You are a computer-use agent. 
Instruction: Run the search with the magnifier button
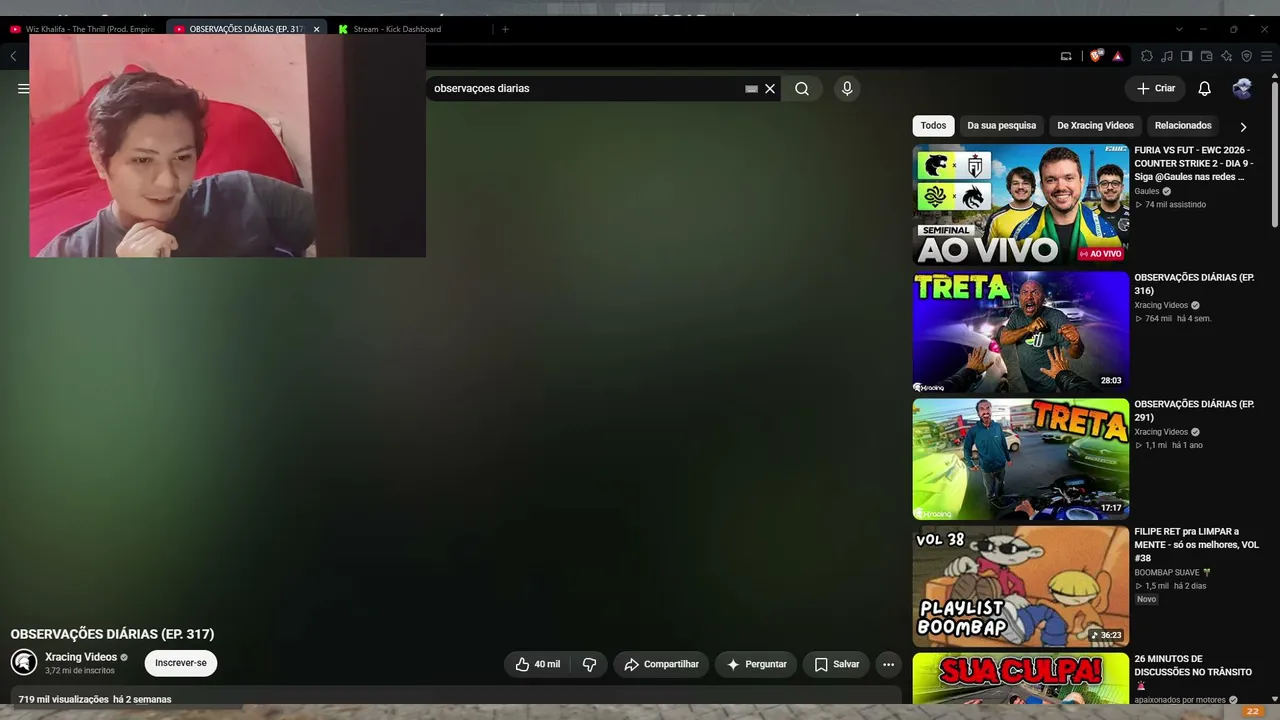(802, 89)
